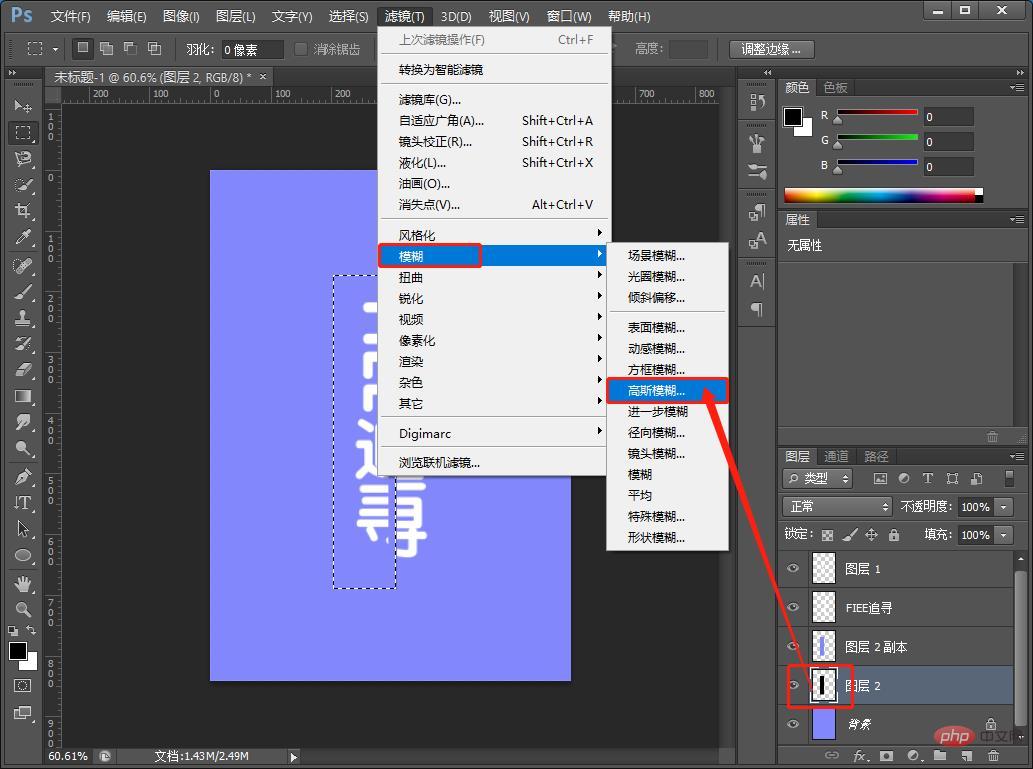This screenshot has height=769, width=1033.
Task: Select the Crop tool
Action: point(23,211)
